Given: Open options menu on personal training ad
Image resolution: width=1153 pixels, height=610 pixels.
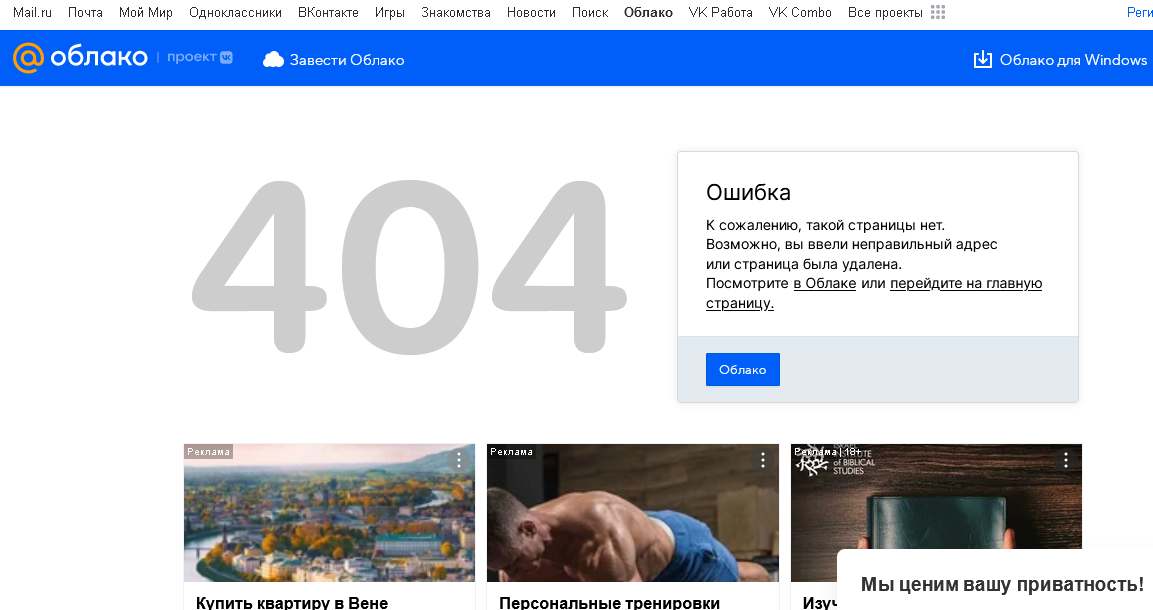Looking at the screenshot, I should click(x=763, y=460).
